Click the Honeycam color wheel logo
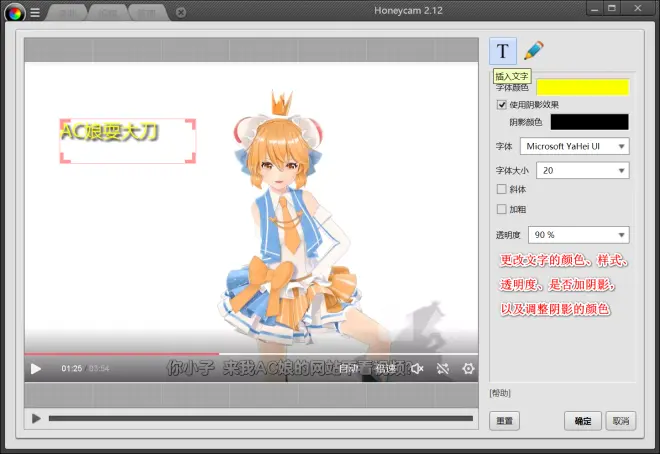Image resolution: width=660 pixels, height=454 pixels. point(15,13)
